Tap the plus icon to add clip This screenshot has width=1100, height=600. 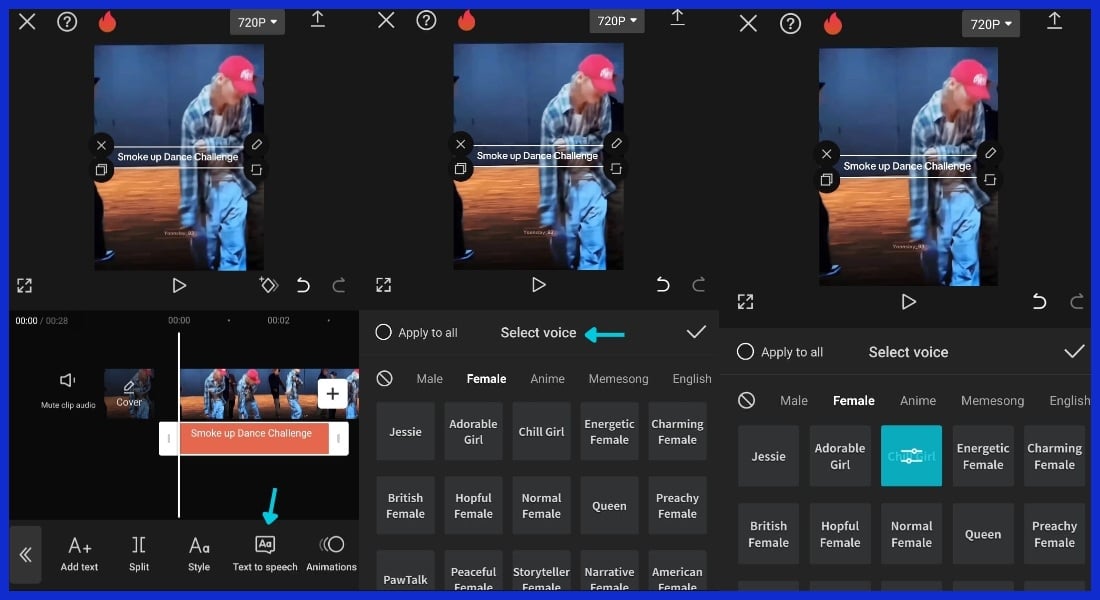click(333, 394)
